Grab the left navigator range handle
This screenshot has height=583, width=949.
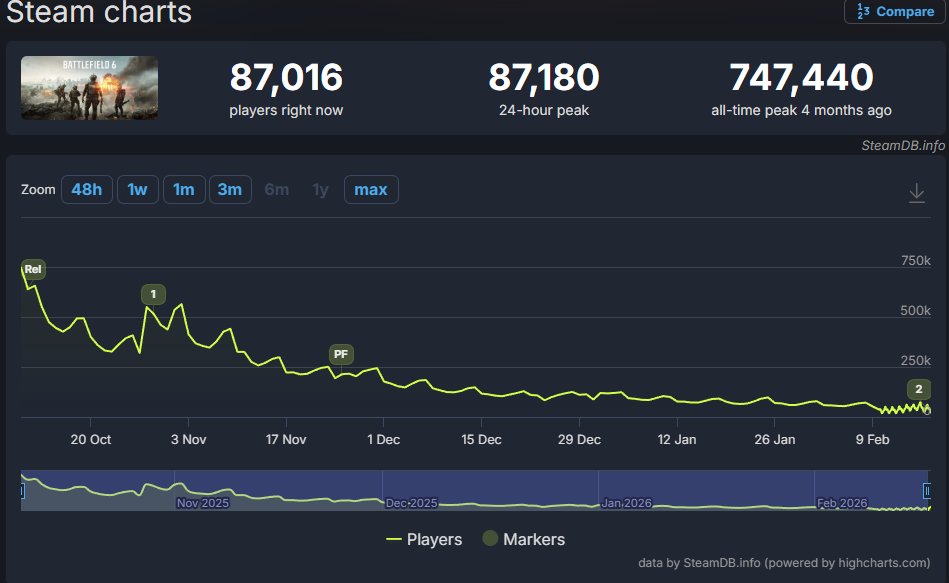coord(22,490)
